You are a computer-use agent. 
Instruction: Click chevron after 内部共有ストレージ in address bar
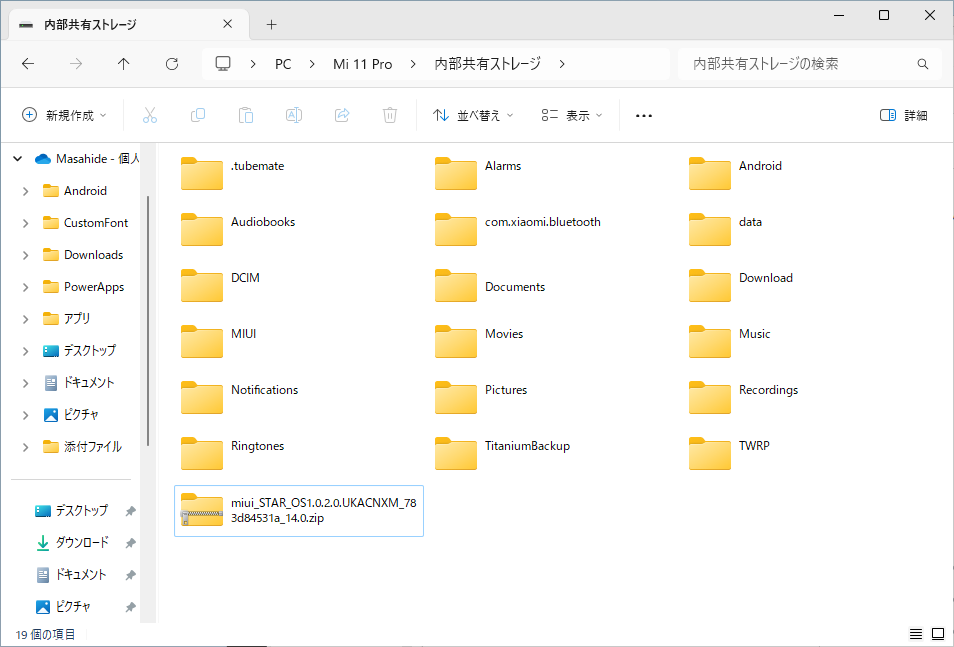[562, 64]
